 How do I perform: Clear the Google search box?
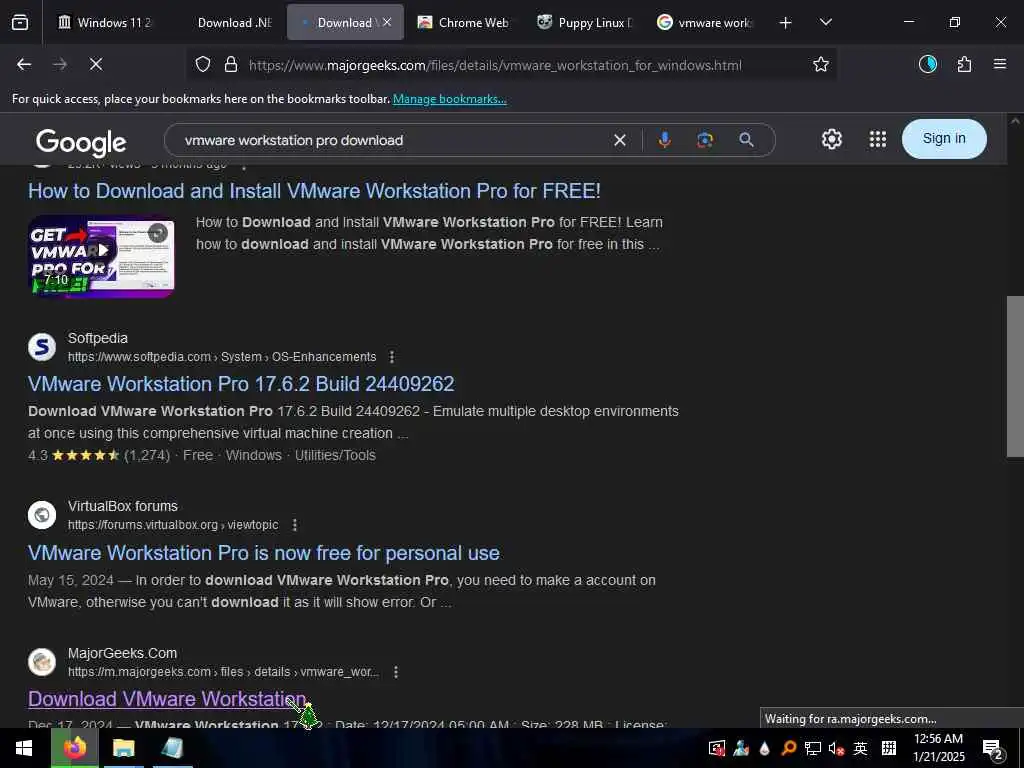pos(620,140)
